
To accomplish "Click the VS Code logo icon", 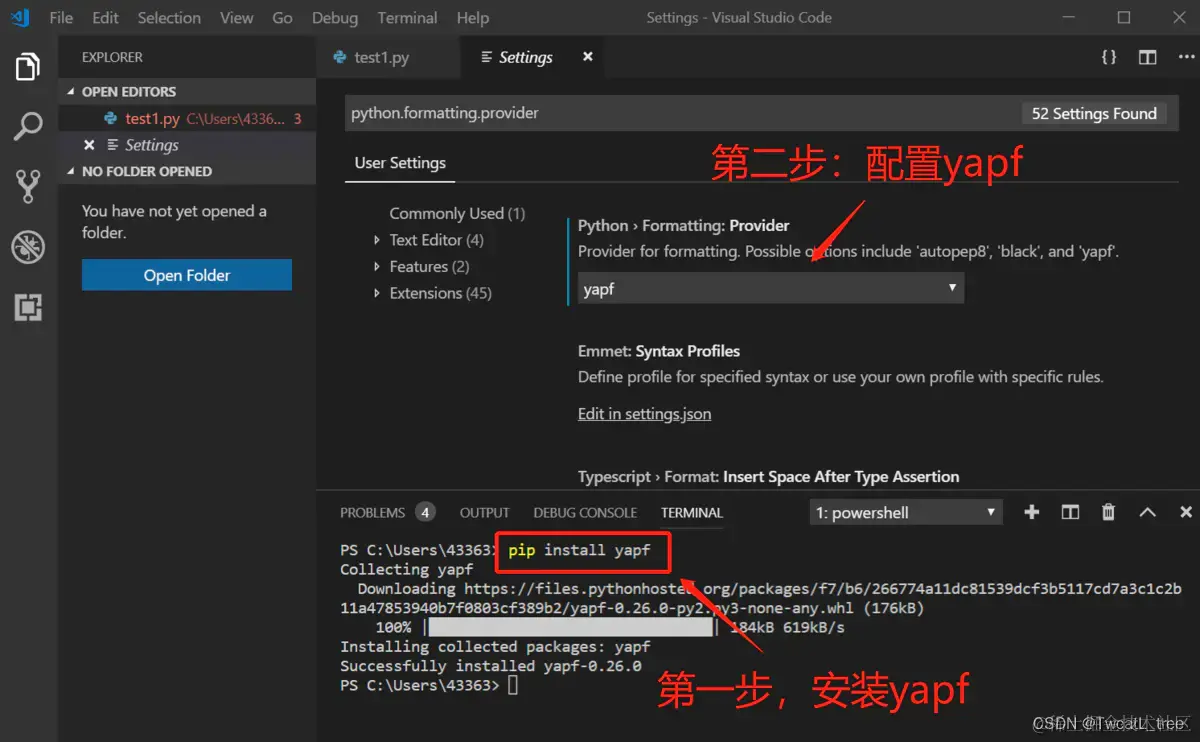I will [x=19, y=17].
